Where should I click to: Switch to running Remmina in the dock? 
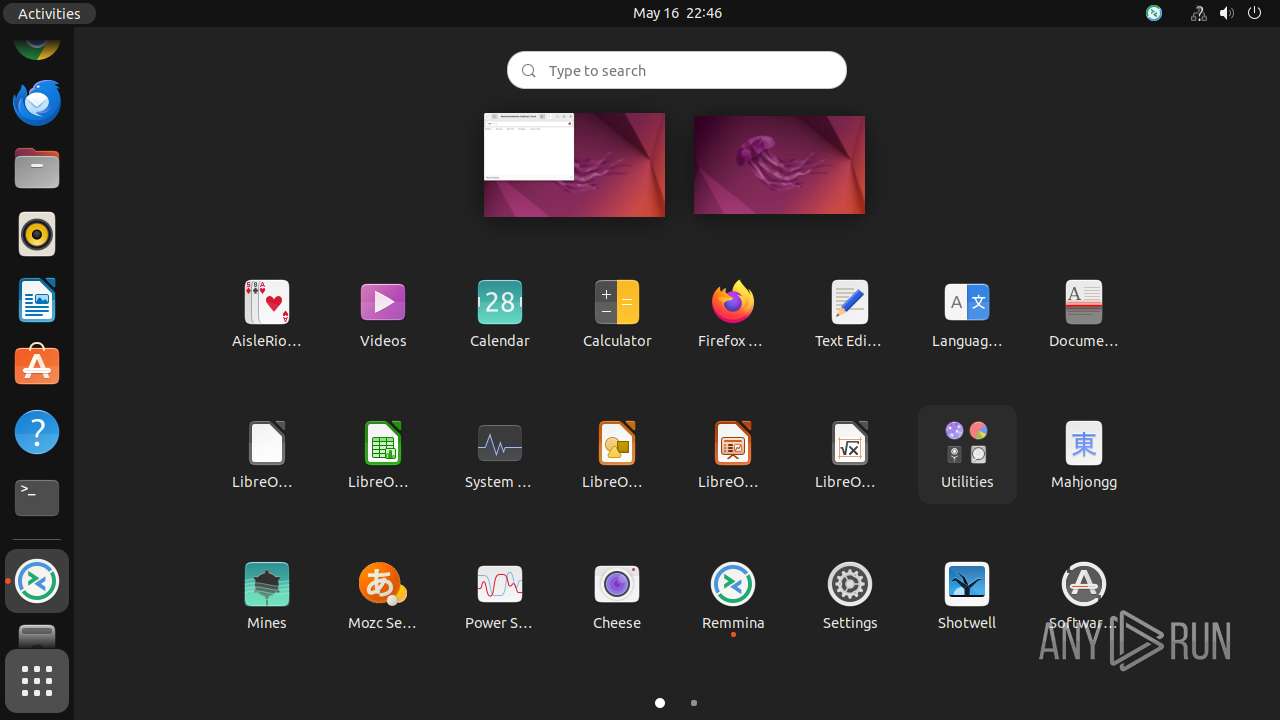click(x=37, y=581)
